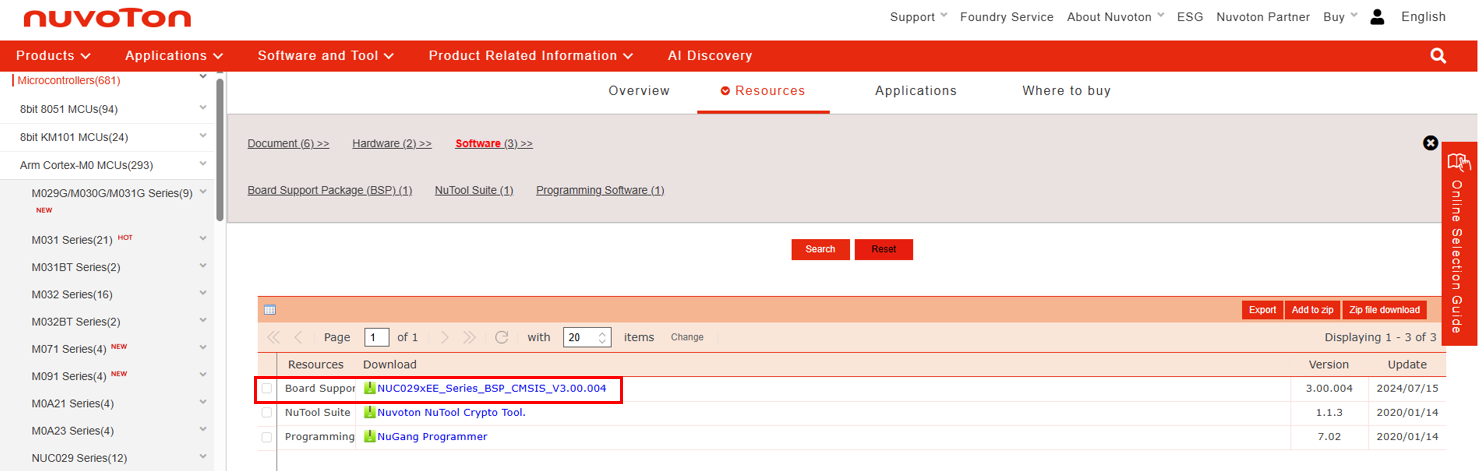
Task: Expand the Applications menu
Action: (x=174, y=56)
